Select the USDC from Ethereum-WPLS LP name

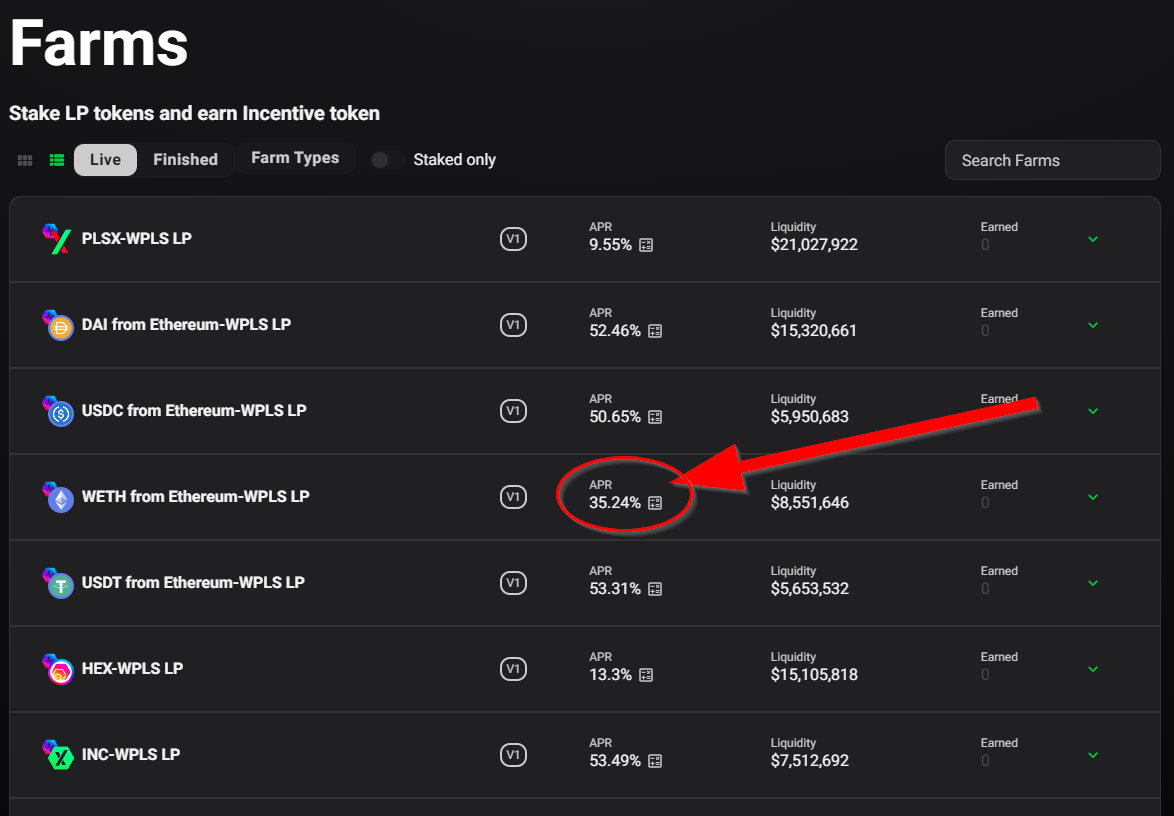[194, 411]
